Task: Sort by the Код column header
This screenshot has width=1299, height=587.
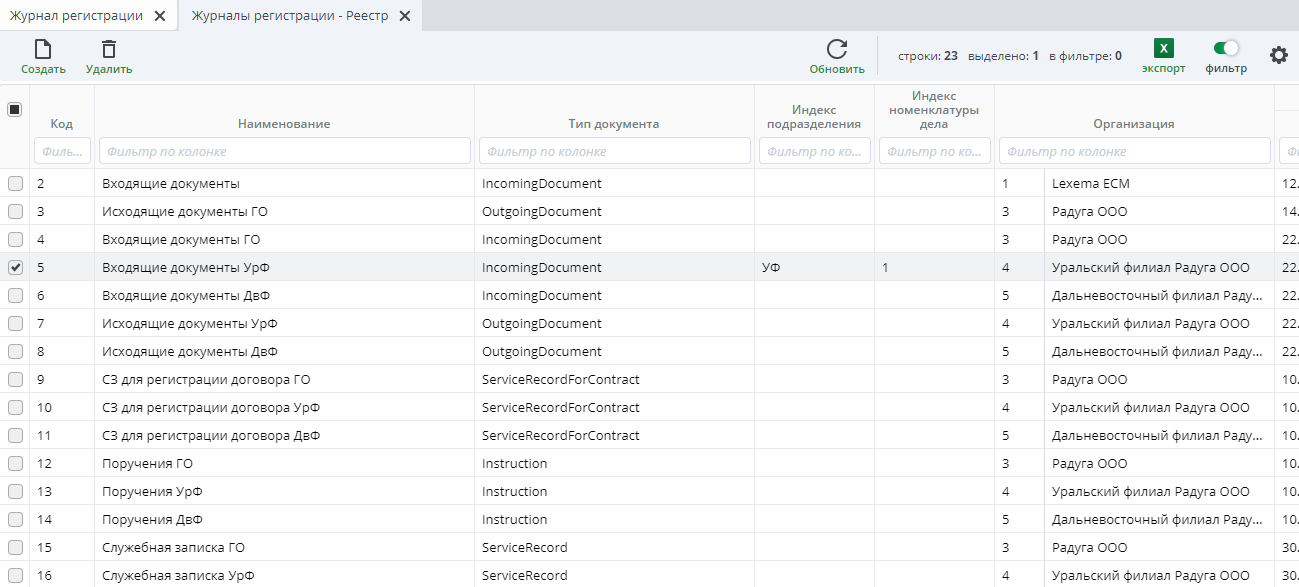Action: click(62, 124)
